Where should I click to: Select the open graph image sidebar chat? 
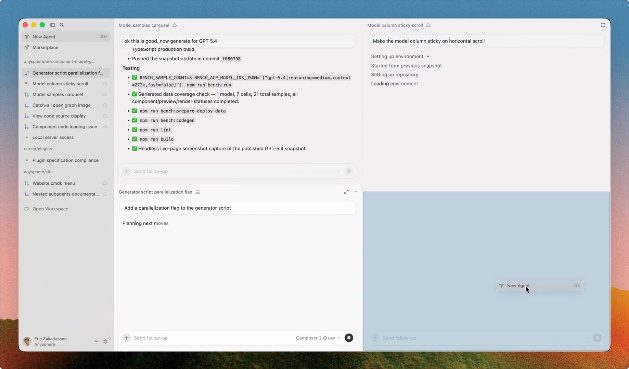click(x=66, y=105)
